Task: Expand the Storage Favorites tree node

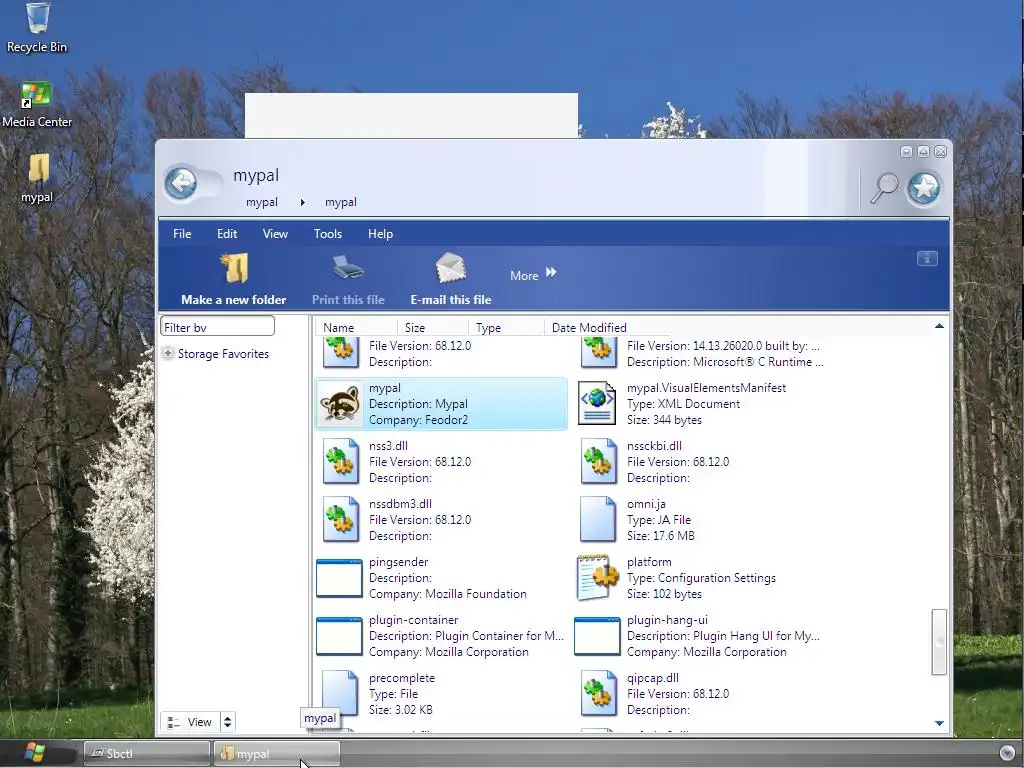Action: click(x=168, y=353)
